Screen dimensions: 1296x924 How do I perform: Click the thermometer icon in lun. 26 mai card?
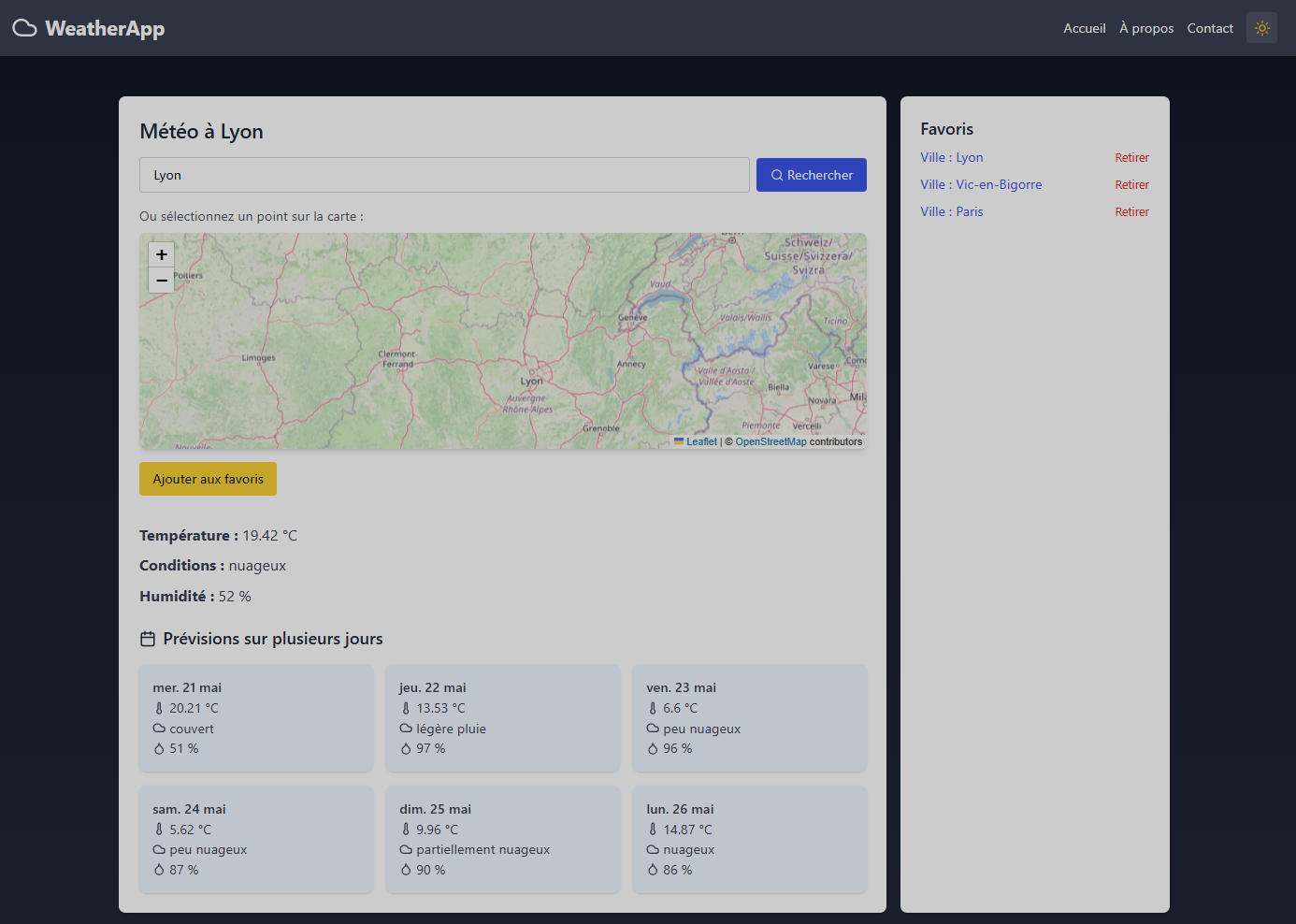click(x=653, y=830)
